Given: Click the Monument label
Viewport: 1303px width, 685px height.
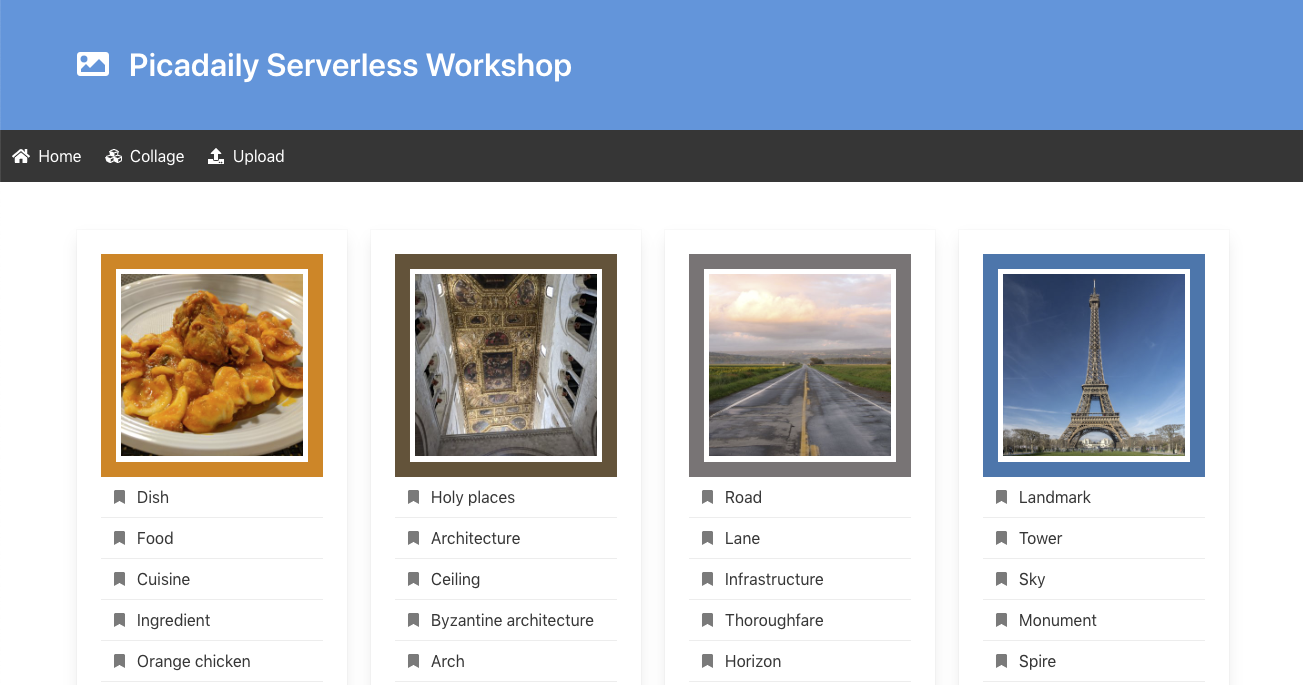Looking at the screenshot, I should coord(1057,620).
